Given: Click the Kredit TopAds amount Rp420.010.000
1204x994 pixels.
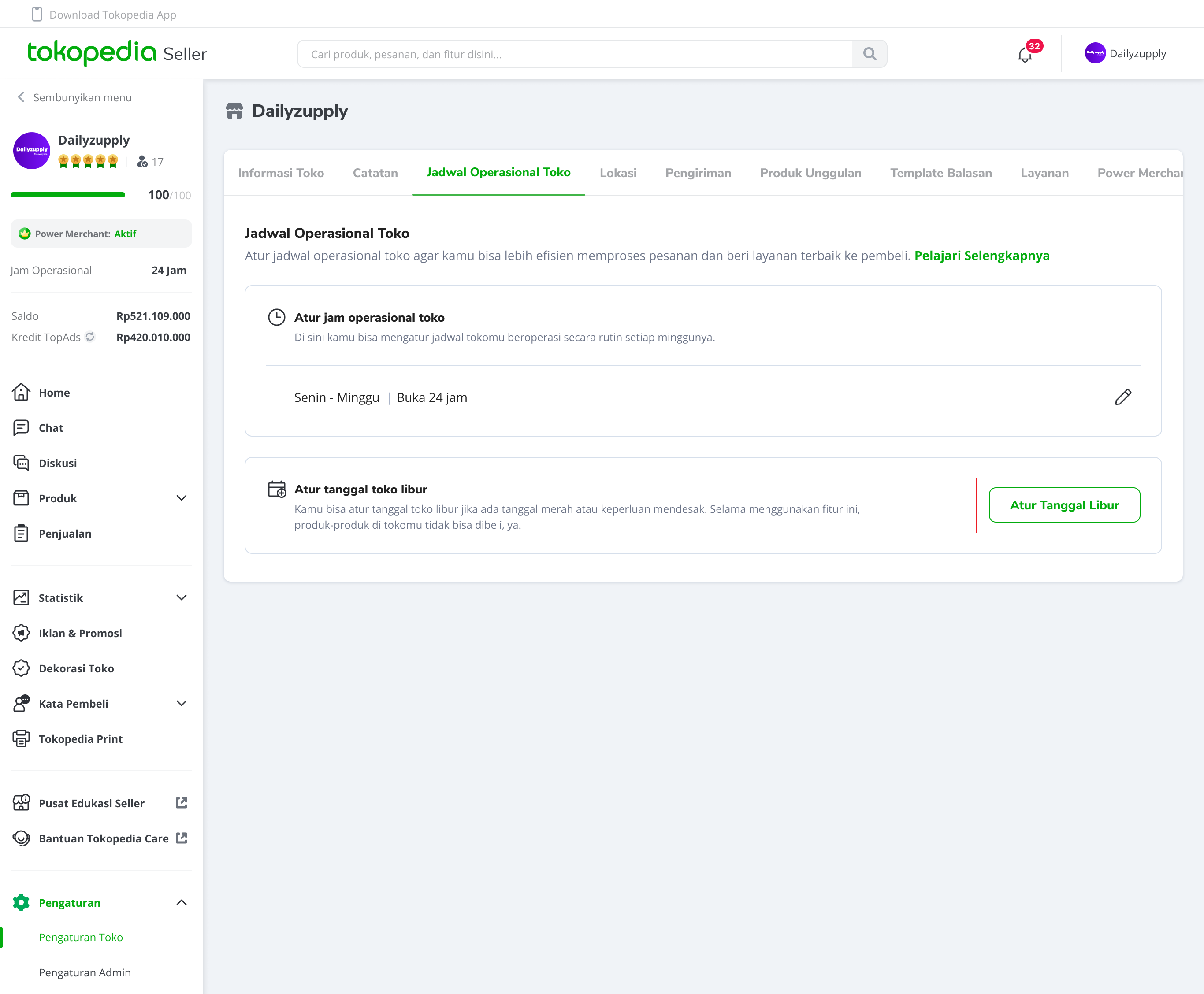Looking at the screenshot, I should 153,337.
